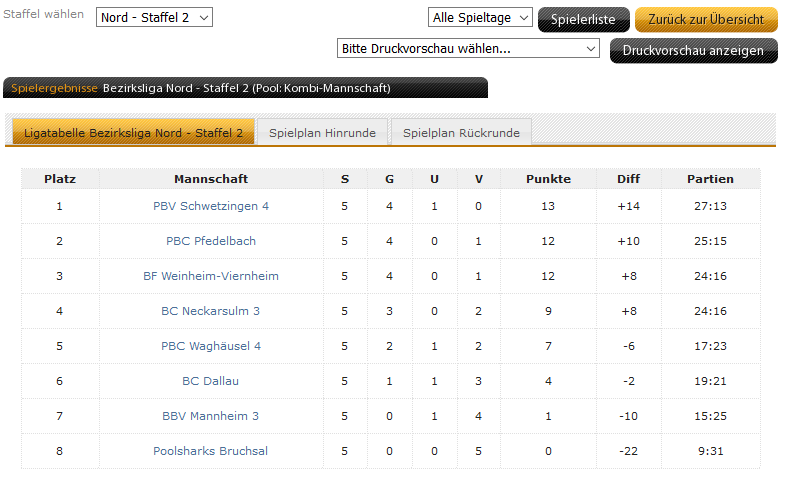This screenshot has width=785, height=477.
Task: Open the Druckvorschau selection dropdown
Action: click(x=468, y=48)
